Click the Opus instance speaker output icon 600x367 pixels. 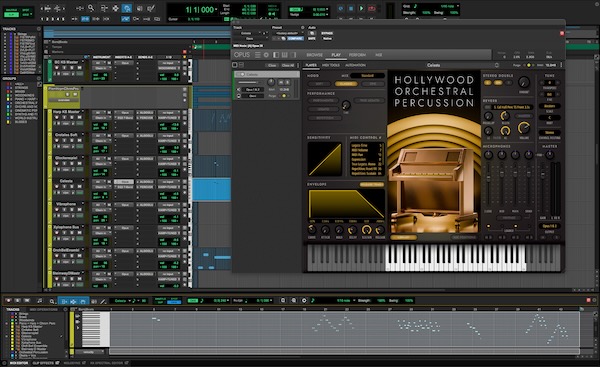coord(239,90)
